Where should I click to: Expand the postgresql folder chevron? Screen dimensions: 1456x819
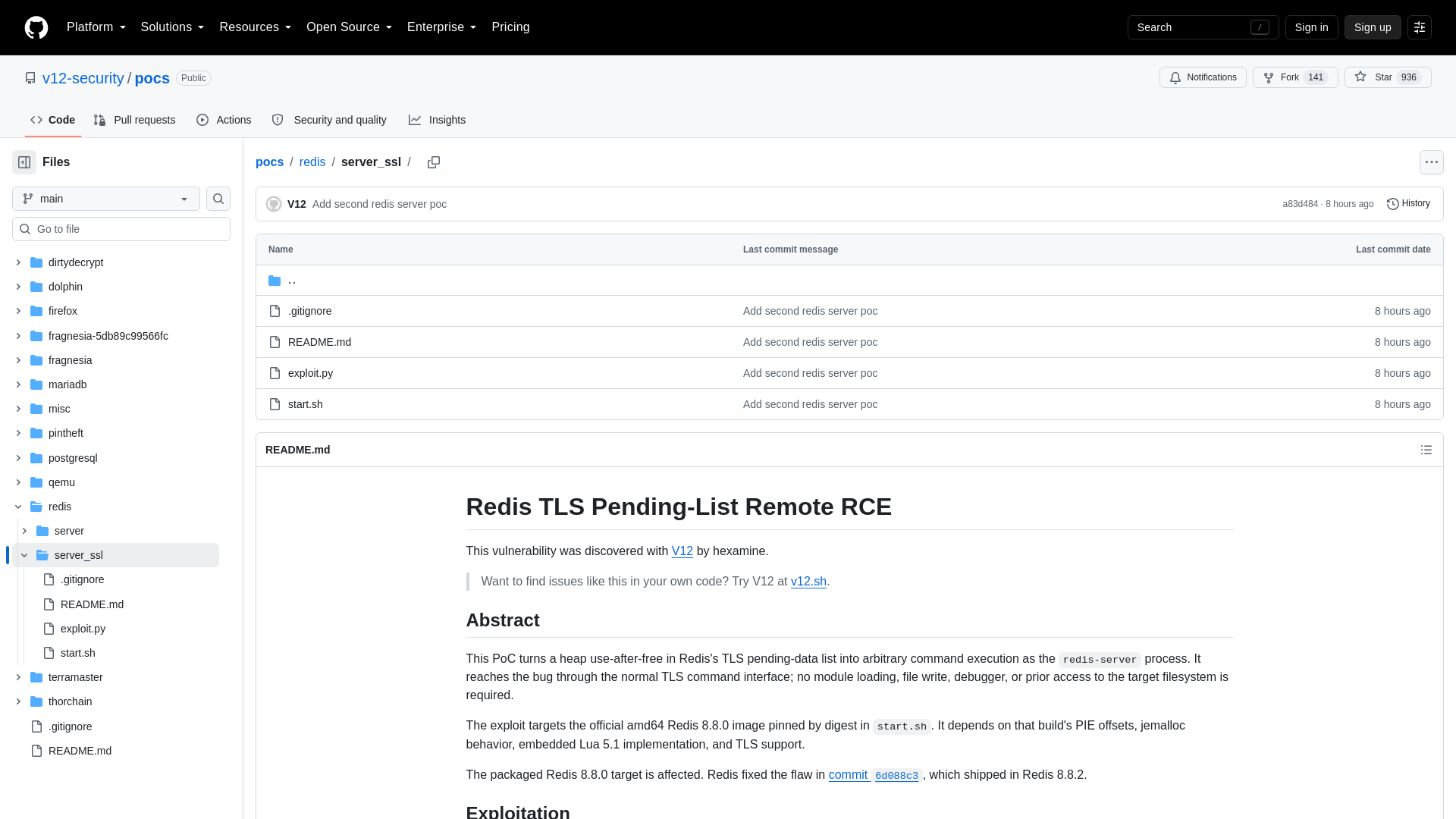point(18,458)
